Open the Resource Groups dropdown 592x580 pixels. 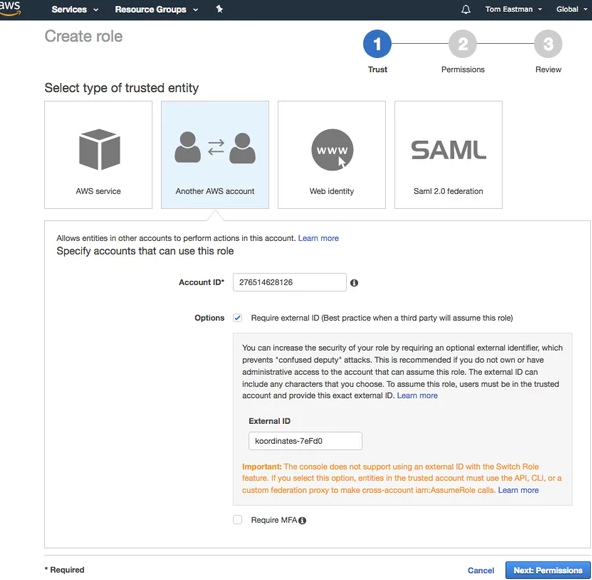156,9
